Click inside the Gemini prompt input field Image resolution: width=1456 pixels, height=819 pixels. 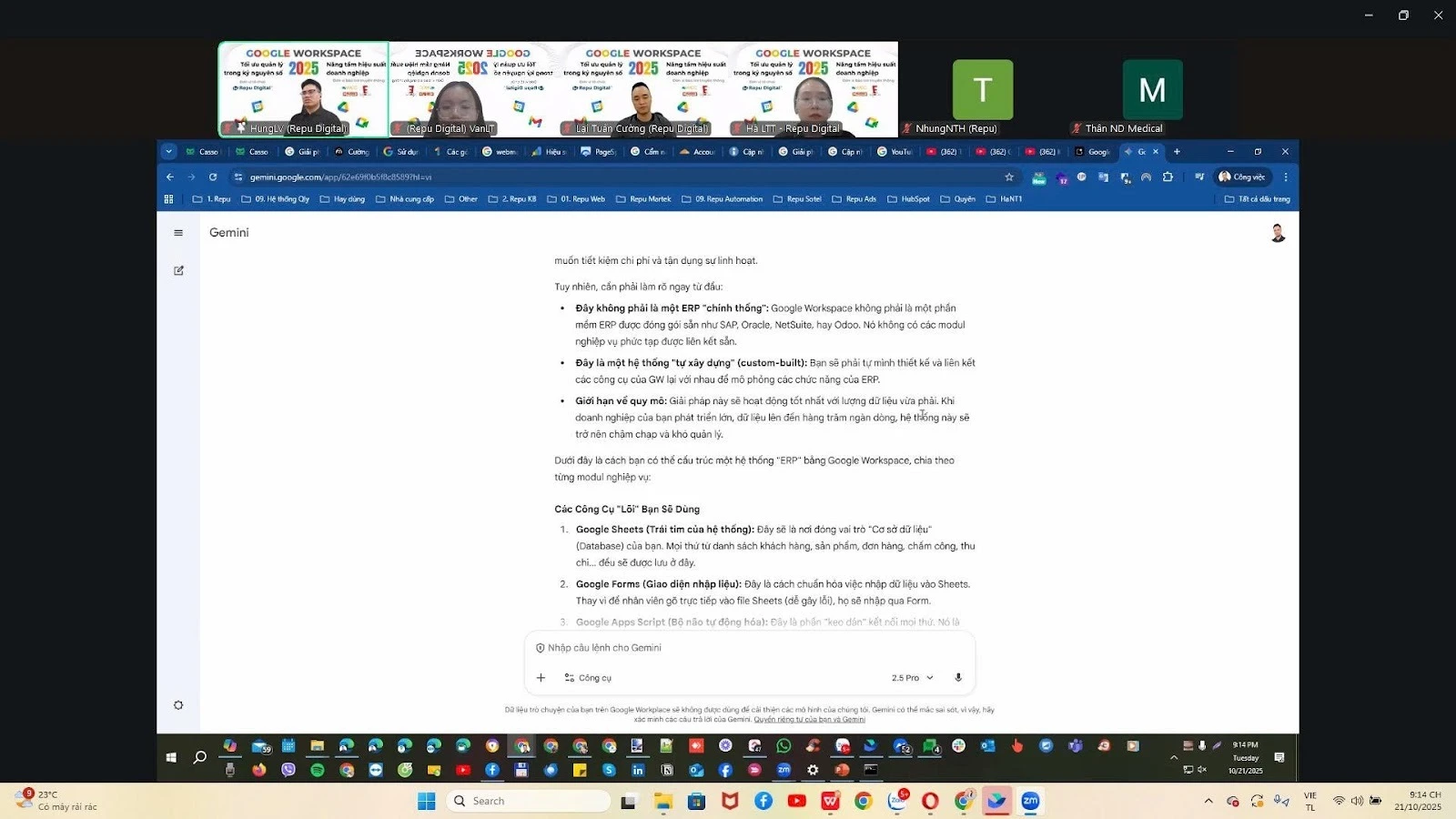point(728,648)
